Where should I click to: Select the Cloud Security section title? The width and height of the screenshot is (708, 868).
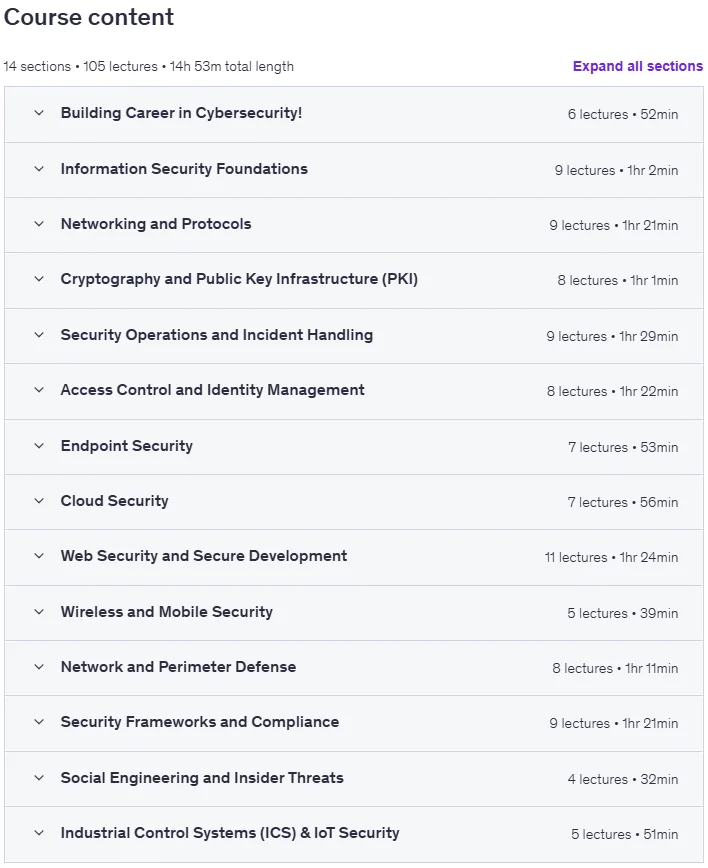pyautogui.click(x=115, y=500)
